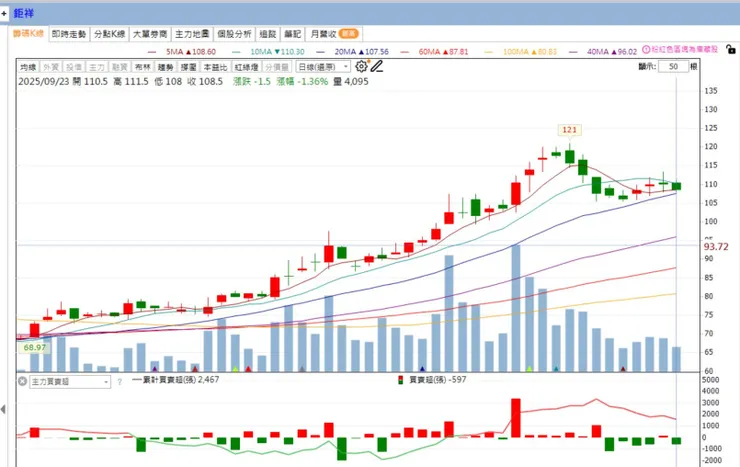The height and width of the screenshot is (467, 740).
Task: Click the 5MA 108.60 legend entry
Action: (x=182, y=51)
